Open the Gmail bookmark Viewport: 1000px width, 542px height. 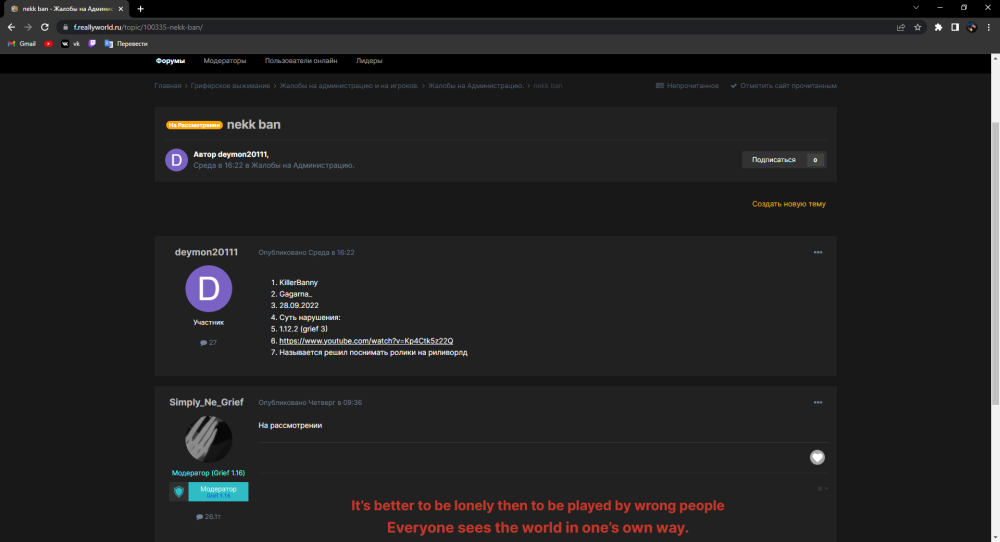click(x=22, y=44)
